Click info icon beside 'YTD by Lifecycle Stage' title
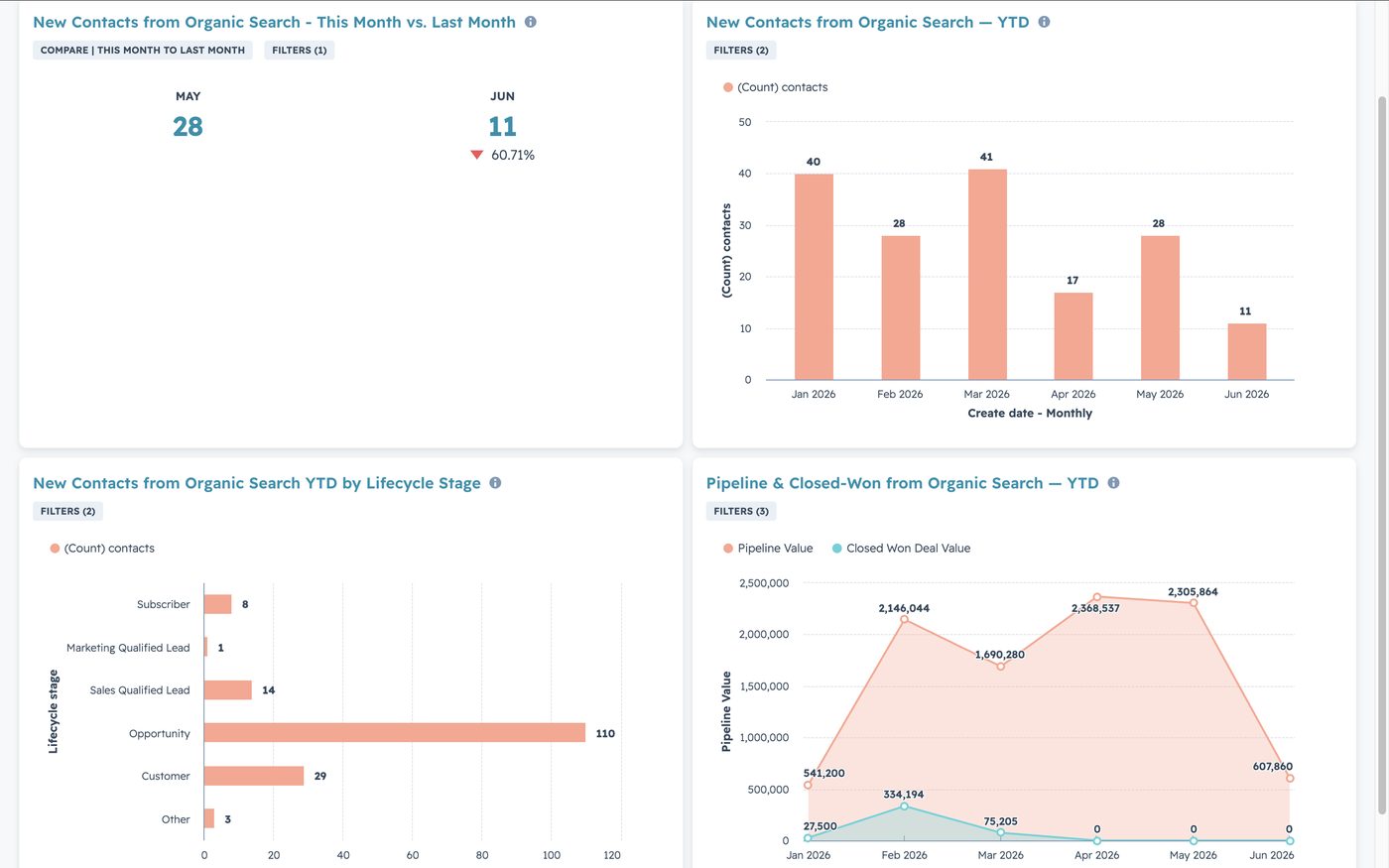This screenshot has width=1389, height=868. pyautogui.click(x=495, y=483)
